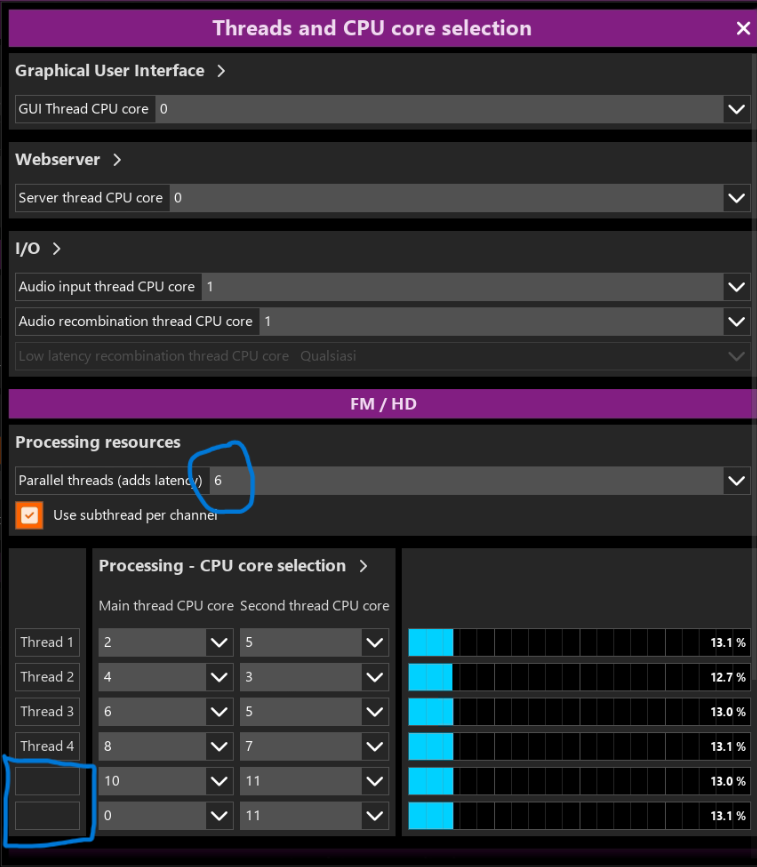Expand the Graphical User Interface section chevron
This screenshot has width=757, height=867.
click(221, 71)
